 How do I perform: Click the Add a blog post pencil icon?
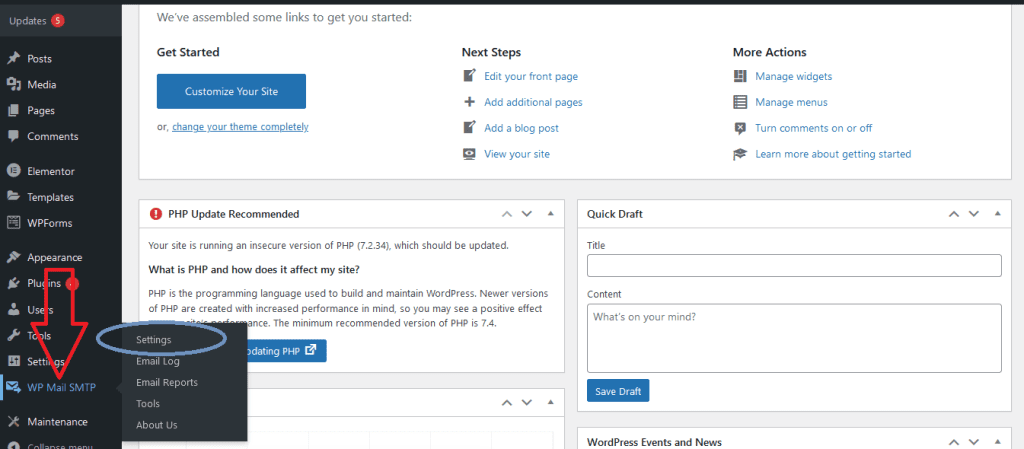pos(470,128)
